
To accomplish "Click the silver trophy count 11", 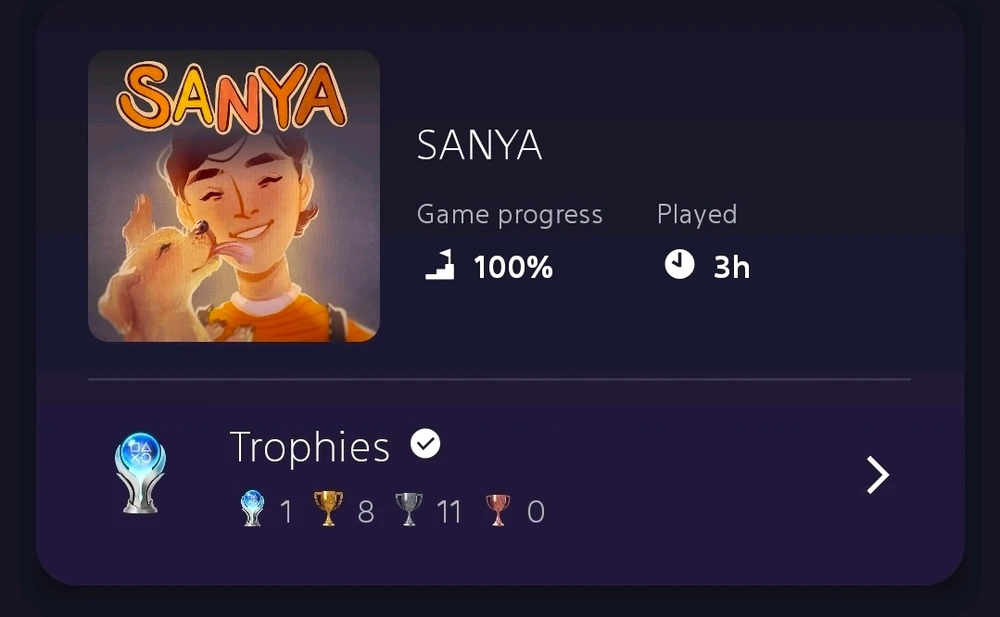I will click(x=449, y=512).
